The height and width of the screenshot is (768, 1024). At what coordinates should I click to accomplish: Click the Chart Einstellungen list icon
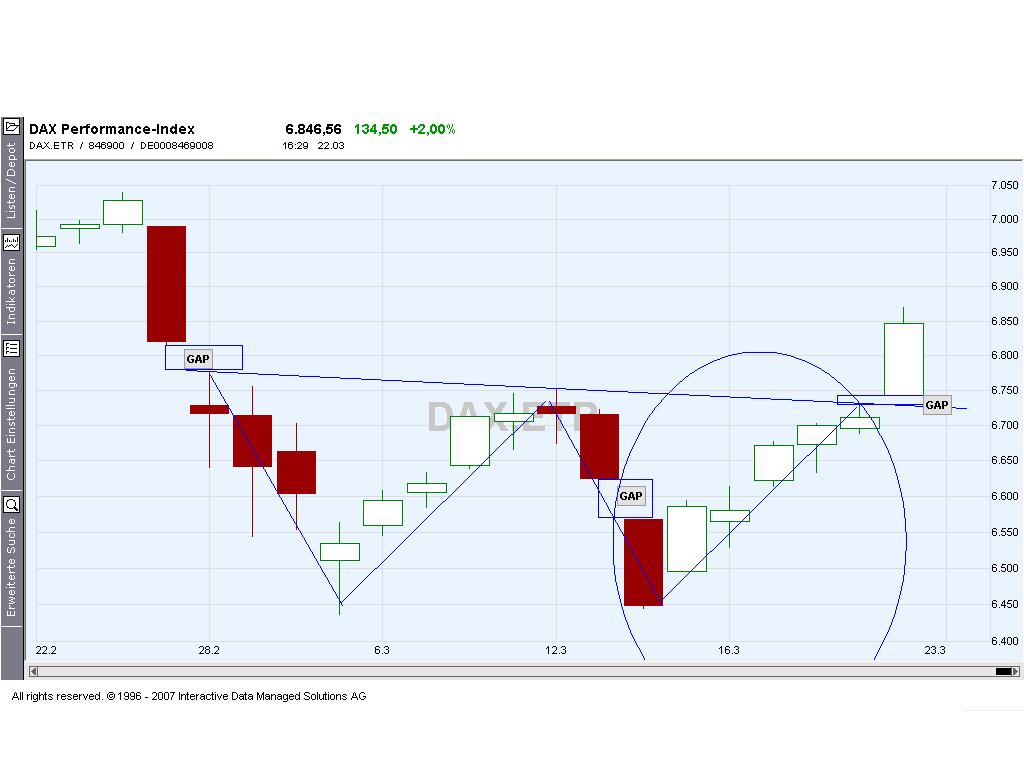(12, 348)
